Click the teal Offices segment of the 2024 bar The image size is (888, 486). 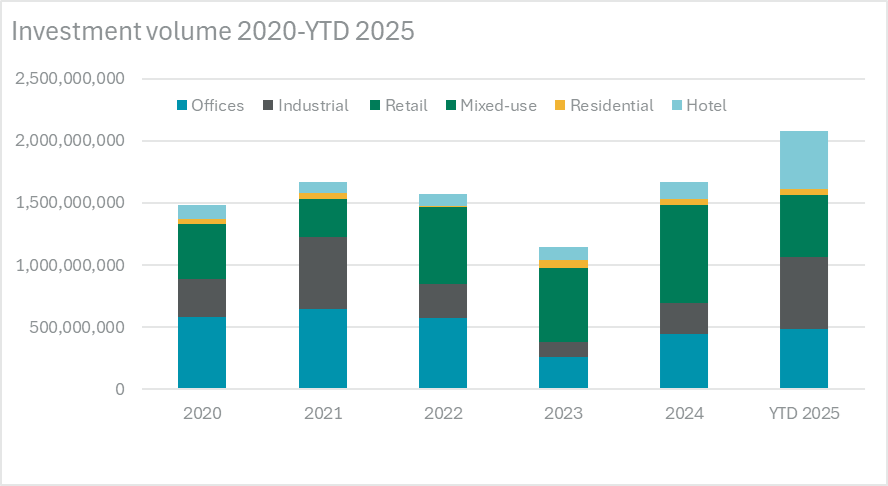683,361
